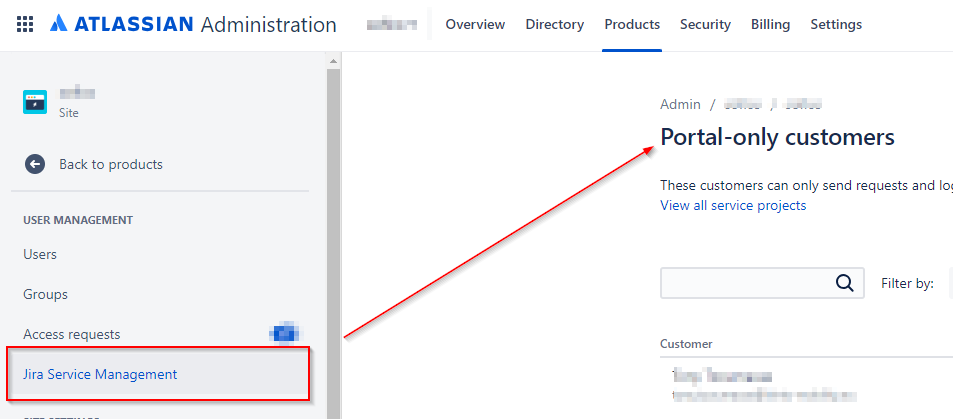Select Jira Service Management sidebar item
This screenshot has width=953, height=419.
pos(159,374)
